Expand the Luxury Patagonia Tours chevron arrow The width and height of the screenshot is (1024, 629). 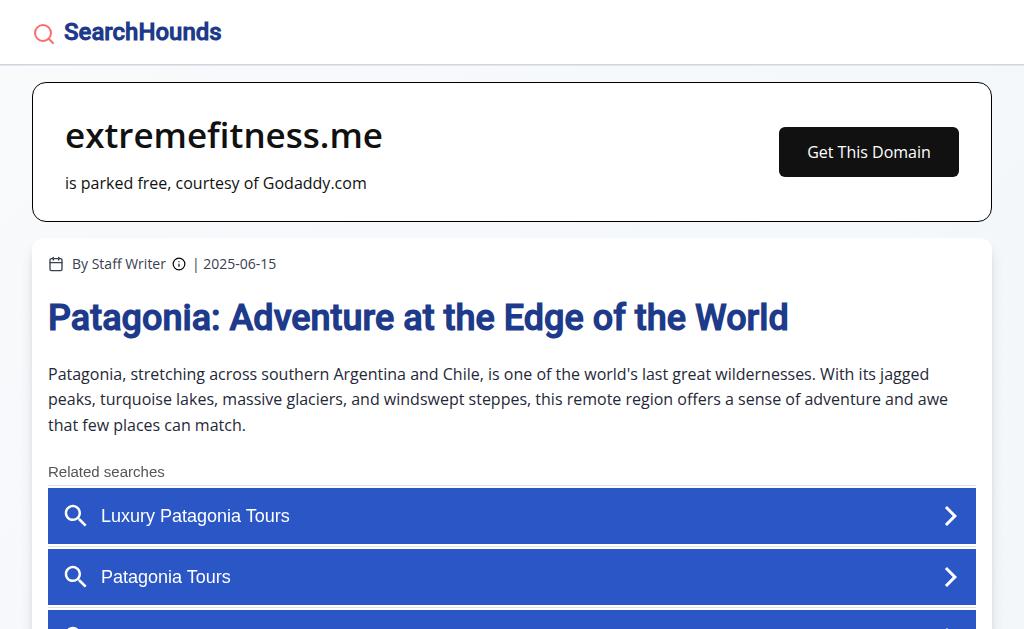951,516
